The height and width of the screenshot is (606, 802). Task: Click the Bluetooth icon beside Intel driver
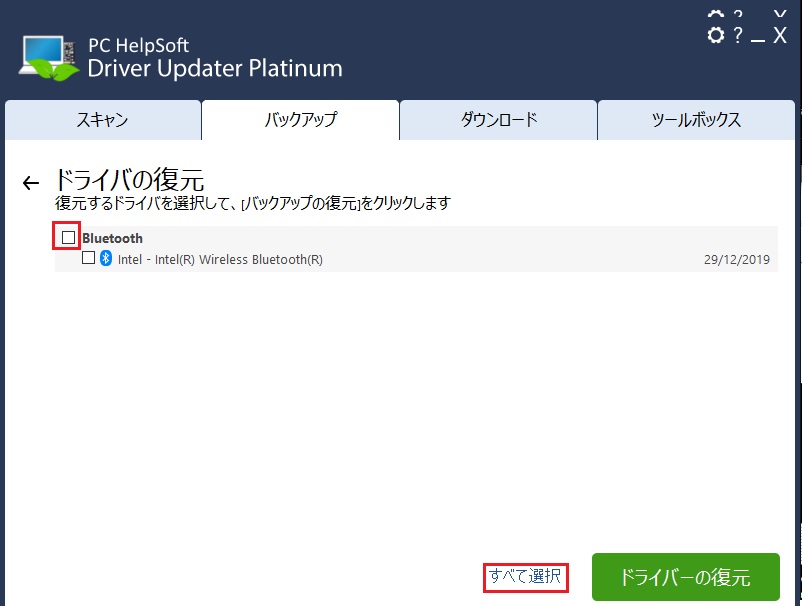click(106, 258)
